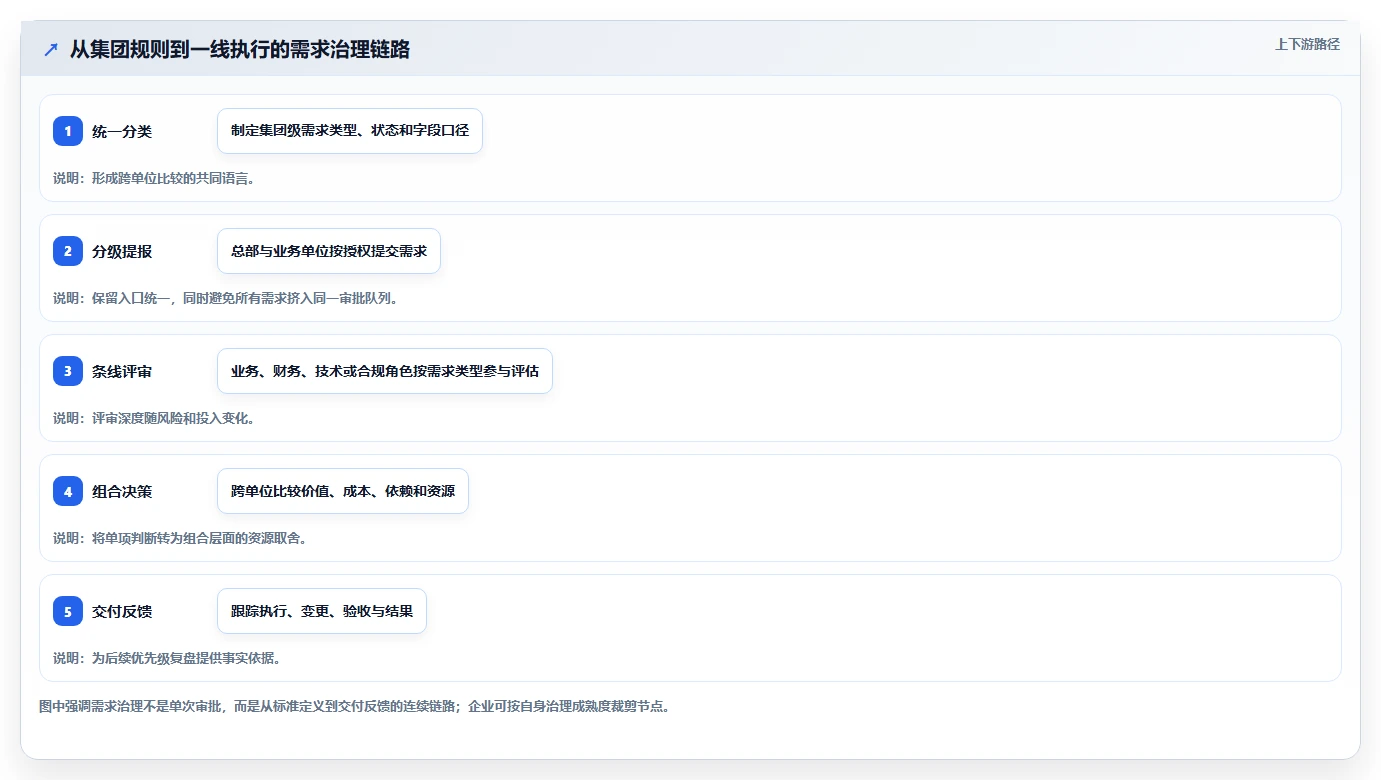Click step number badge 4
The width and height of the screenshot is (1381, 780).
coord(68,491)
